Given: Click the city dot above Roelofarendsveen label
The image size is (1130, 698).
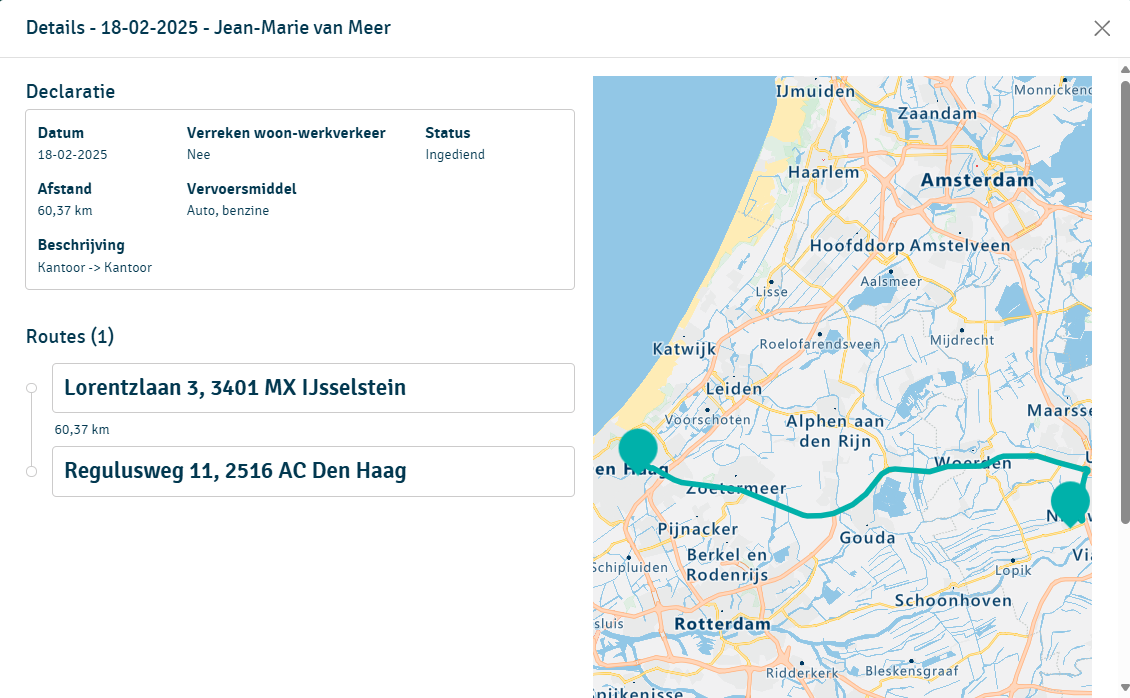Looking at the screenshot, I should point(820,334).
